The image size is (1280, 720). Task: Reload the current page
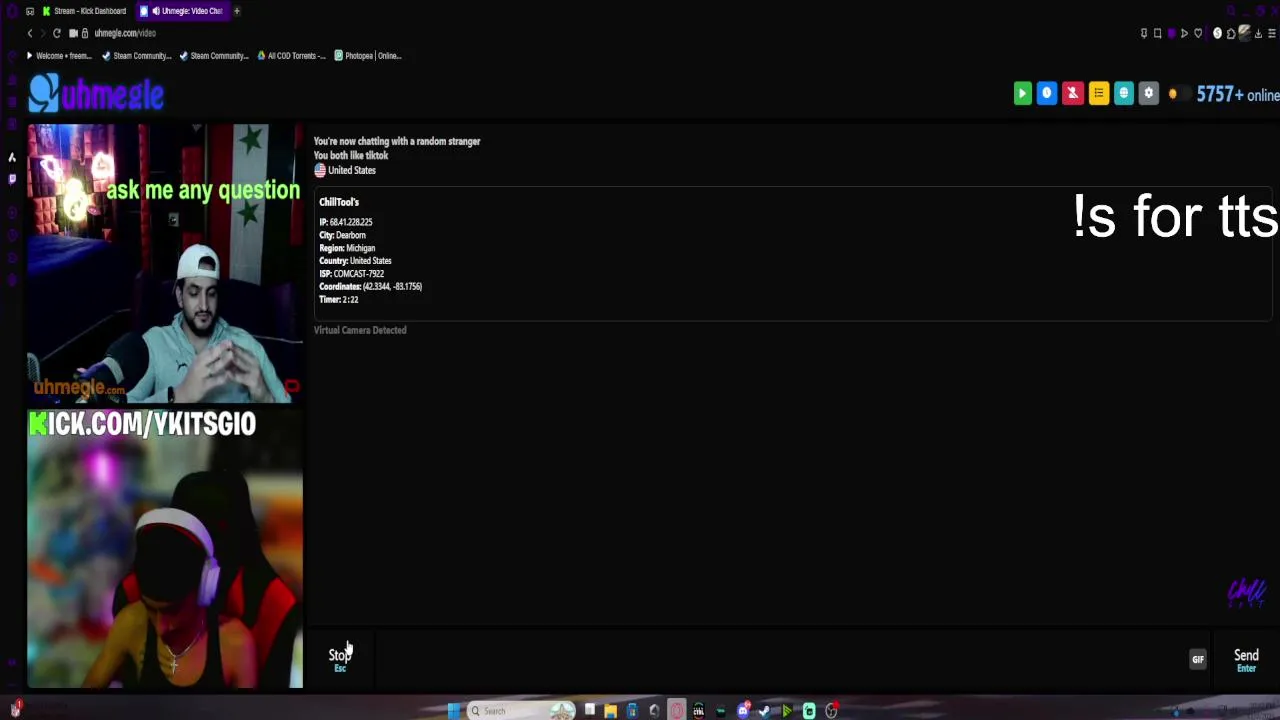pos(56,33)
